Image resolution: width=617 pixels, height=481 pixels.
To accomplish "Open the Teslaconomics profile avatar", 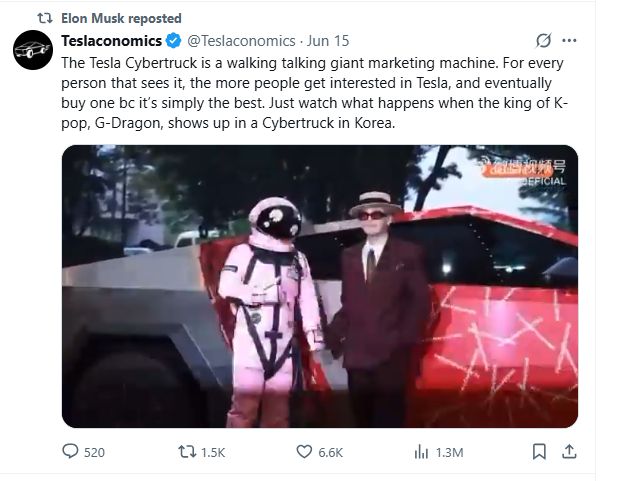I will click(x=32, y=50).
